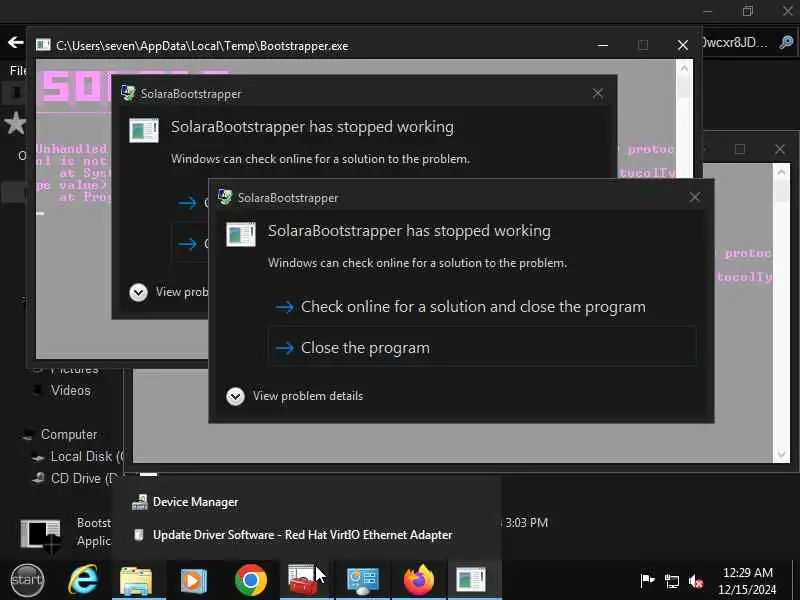800x600 pixels.
Task: Click the Show desktop strip
Action: [796, 581]
